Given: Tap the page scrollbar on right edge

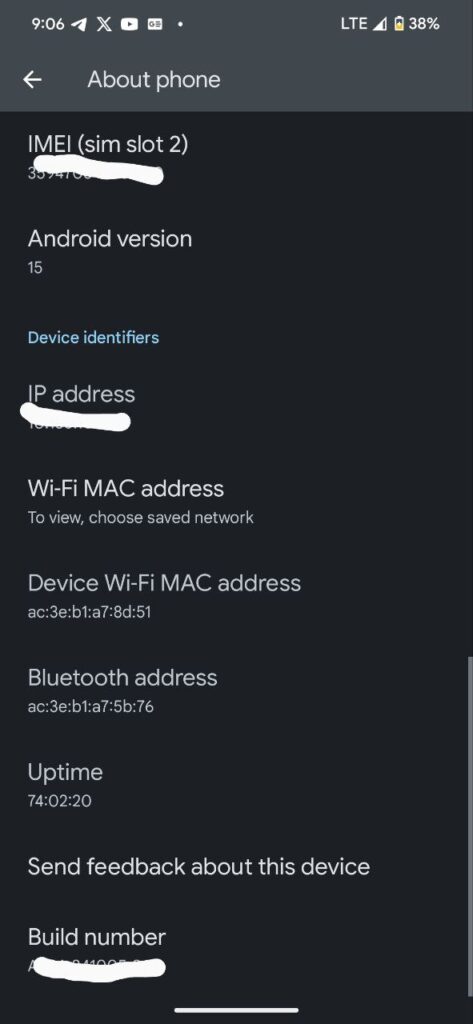Looking at the screenshot, I should (x=468, y=822).
